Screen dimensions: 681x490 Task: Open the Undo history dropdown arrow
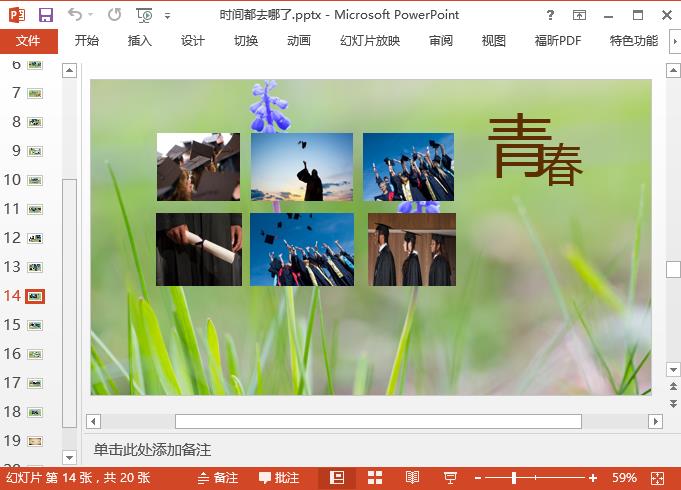(x=91, y=16)
